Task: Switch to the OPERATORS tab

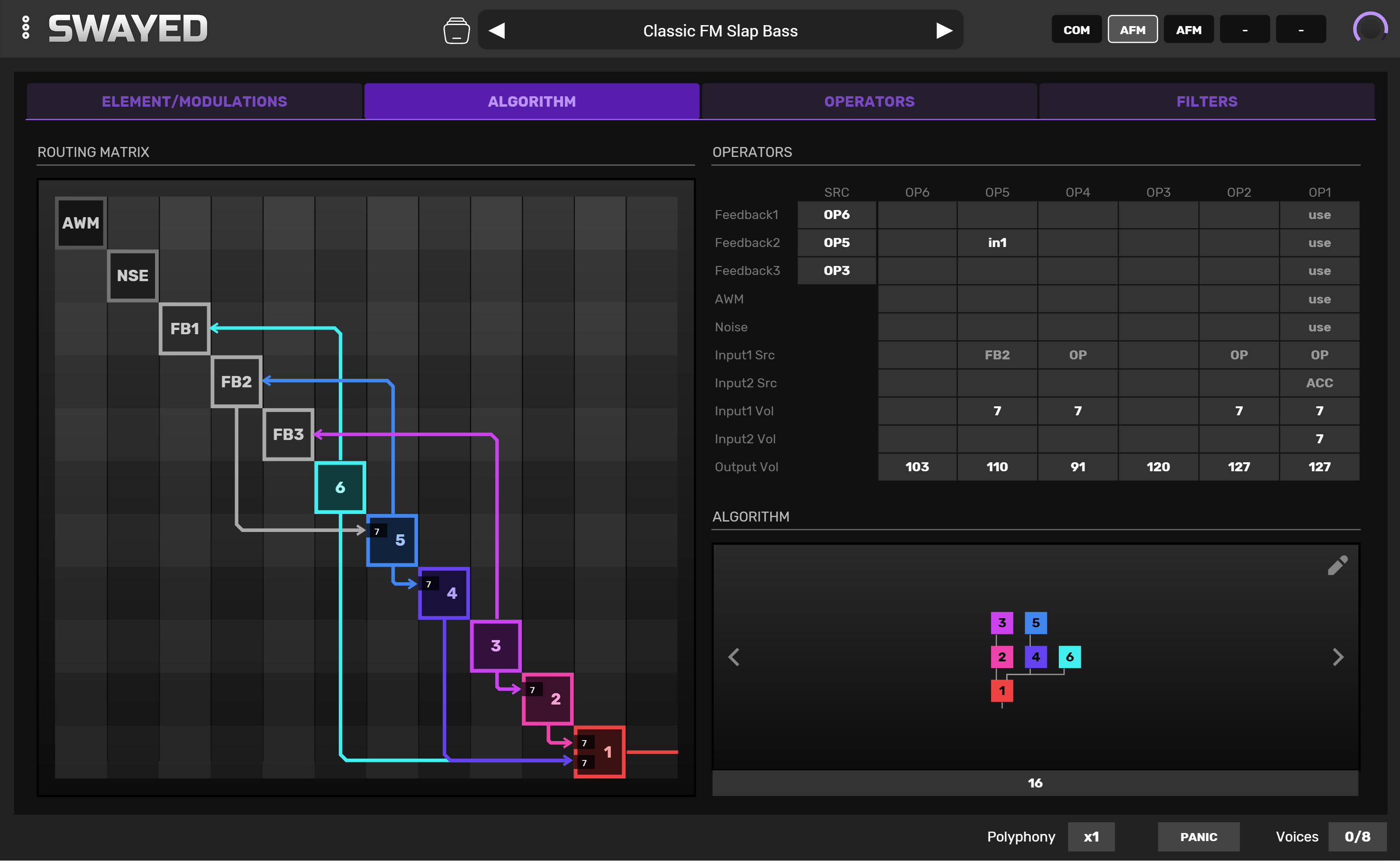Action: [x=869, y=101]
